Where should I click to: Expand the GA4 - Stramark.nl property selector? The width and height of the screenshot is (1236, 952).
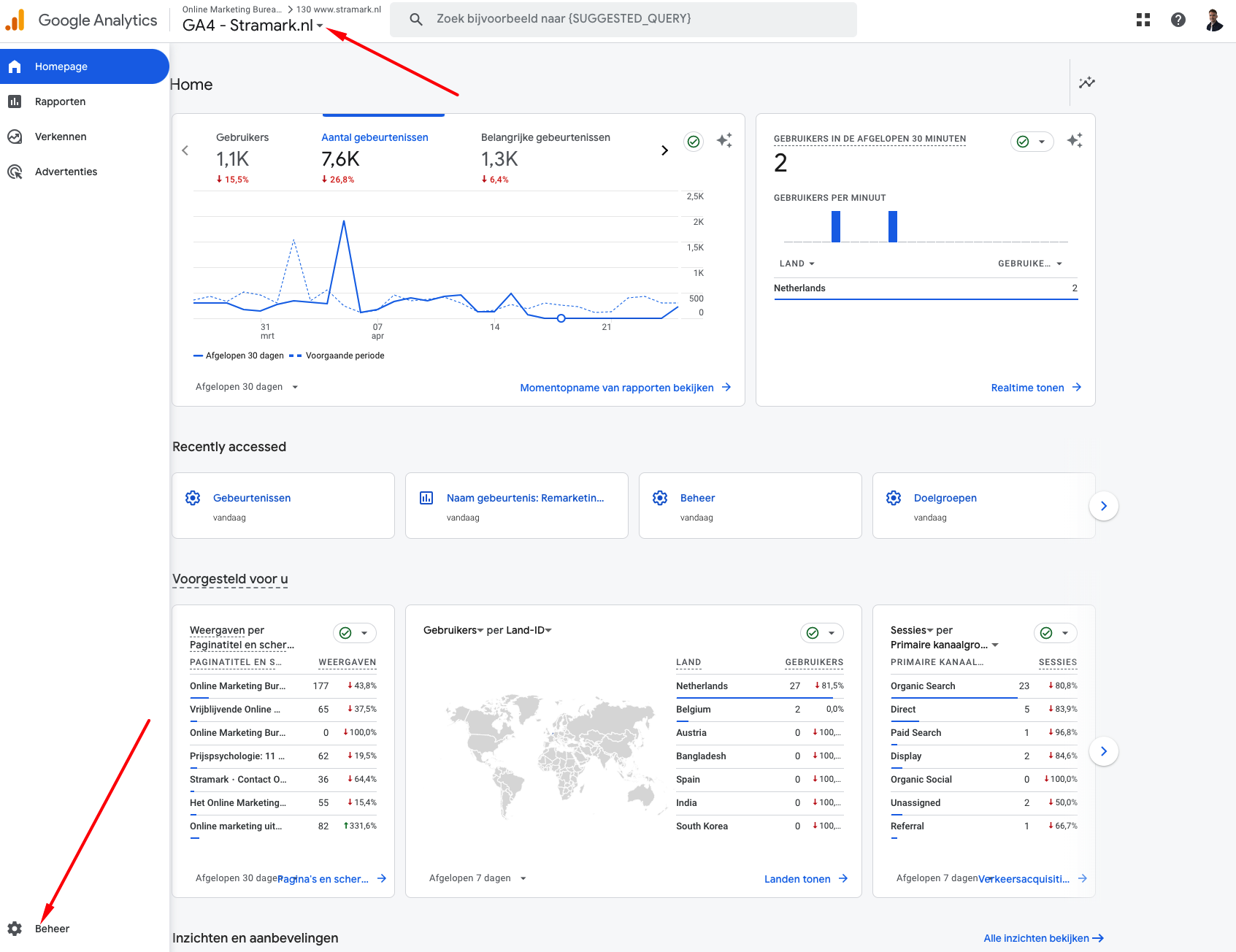click(253, 26)
